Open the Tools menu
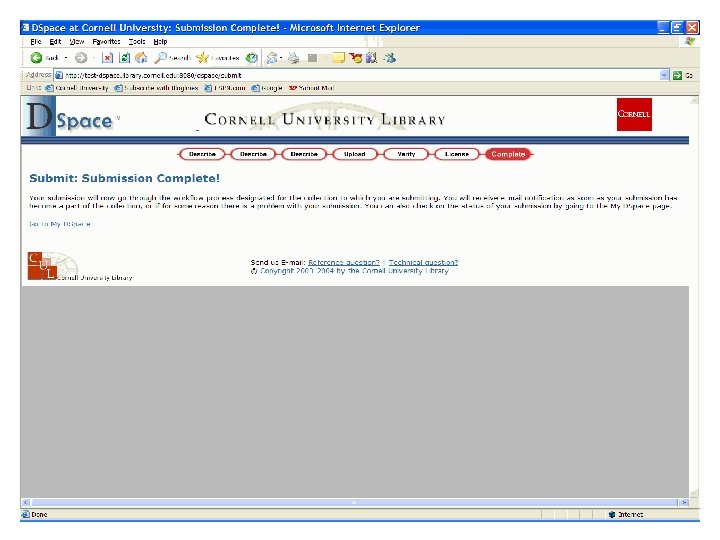720x540 pixels. 137,41
